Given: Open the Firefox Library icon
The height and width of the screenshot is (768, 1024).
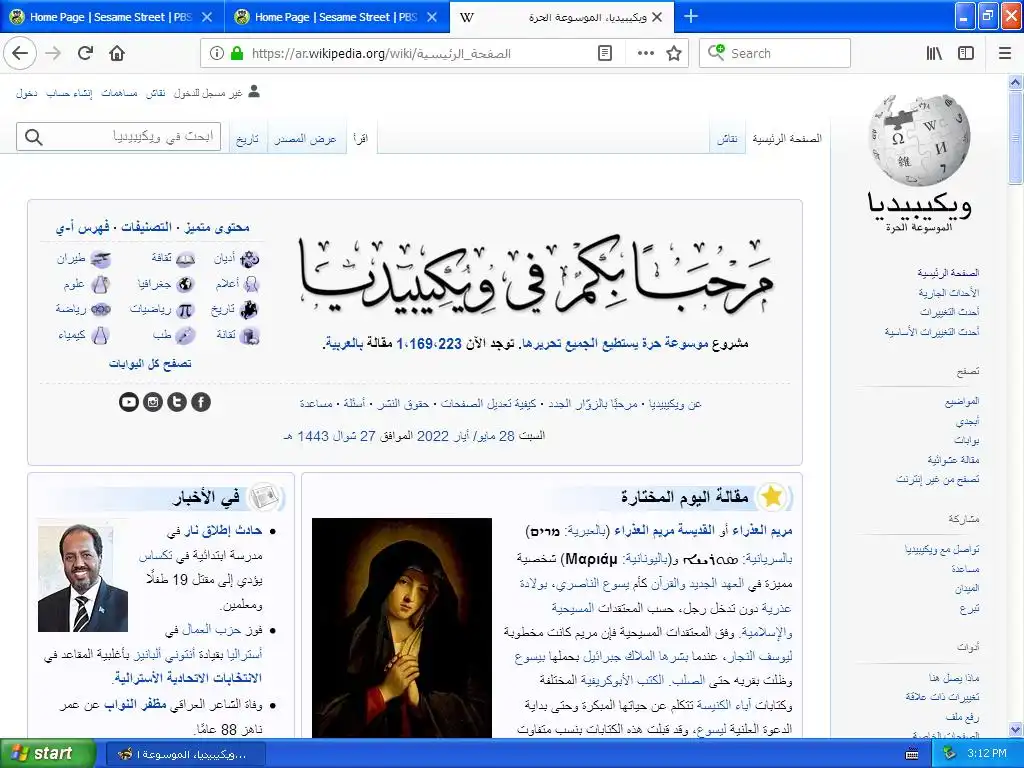Looking at the screenshot, I should point(934,53).
